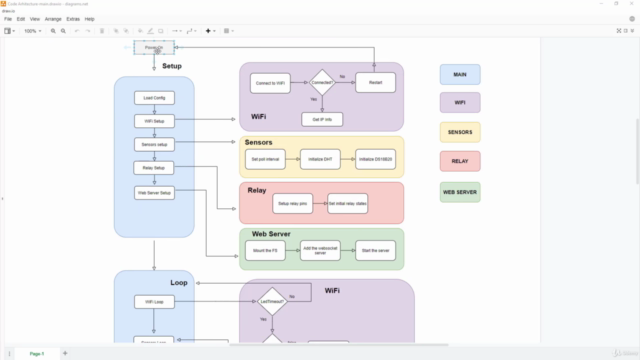Select the Power On box

tap(154, 48)
